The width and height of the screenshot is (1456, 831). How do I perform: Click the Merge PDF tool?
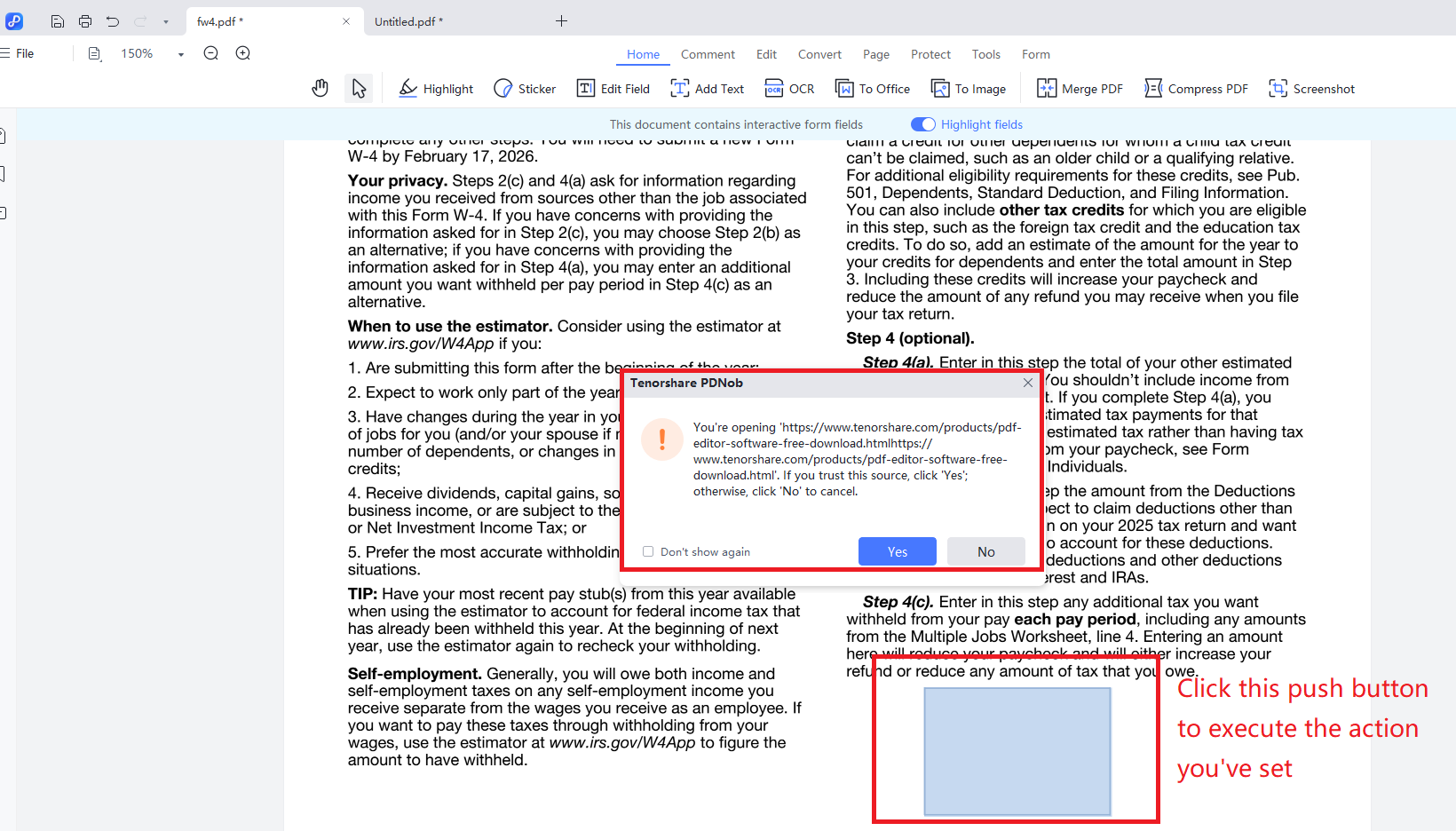point(1080,89)
